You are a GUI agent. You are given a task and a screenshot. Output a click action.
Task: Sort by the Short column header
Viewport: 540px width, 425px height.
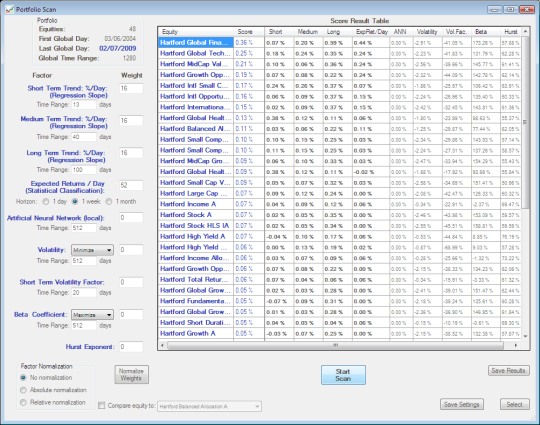(x=279, y=32)
